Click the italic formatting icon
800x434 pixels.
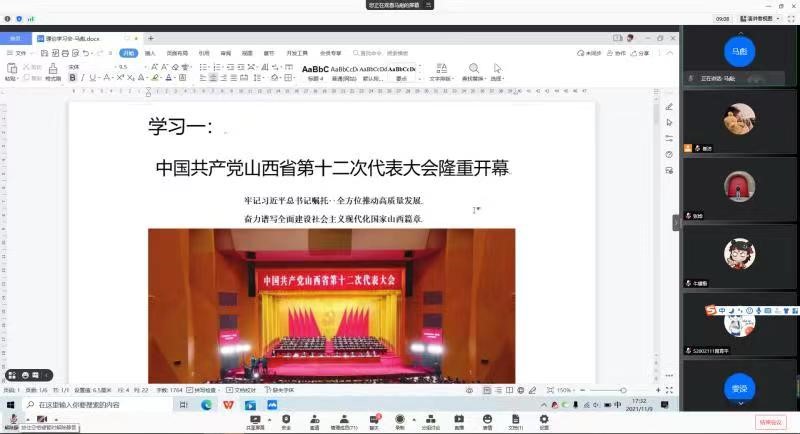pos(83,78)
